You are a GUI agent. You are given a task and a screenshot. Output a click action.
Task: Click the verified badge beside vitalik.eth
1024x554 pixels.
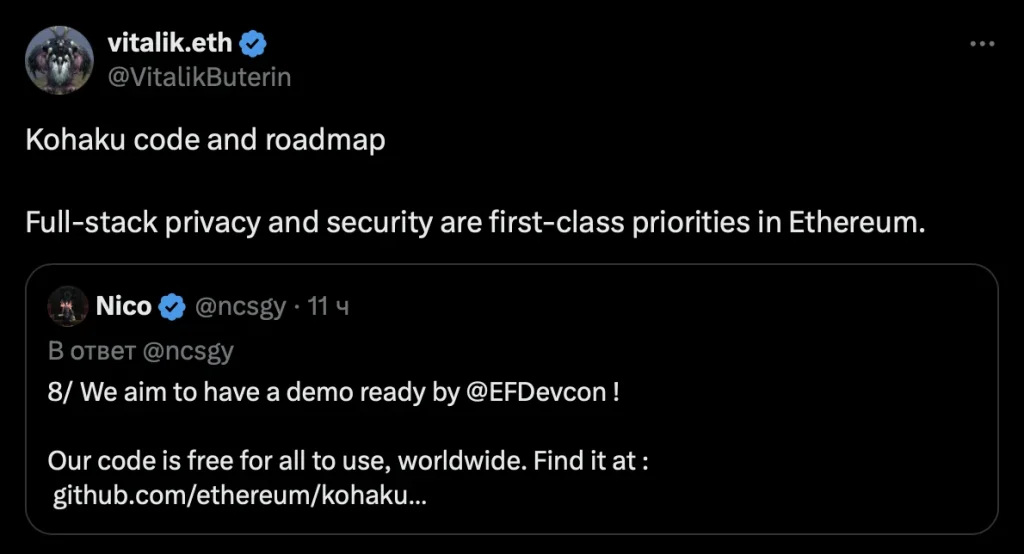coord(253,44)
